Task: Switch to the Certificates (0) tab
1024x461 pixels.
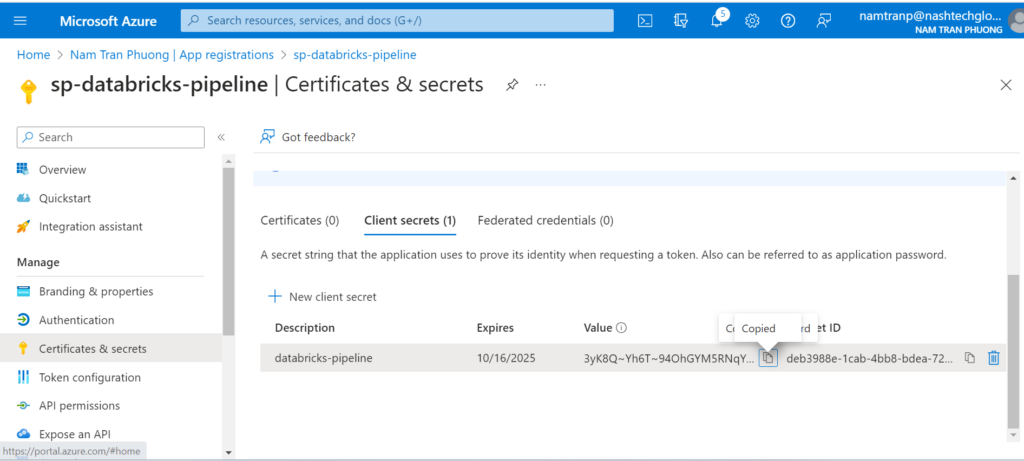Action: pos(299,220)
